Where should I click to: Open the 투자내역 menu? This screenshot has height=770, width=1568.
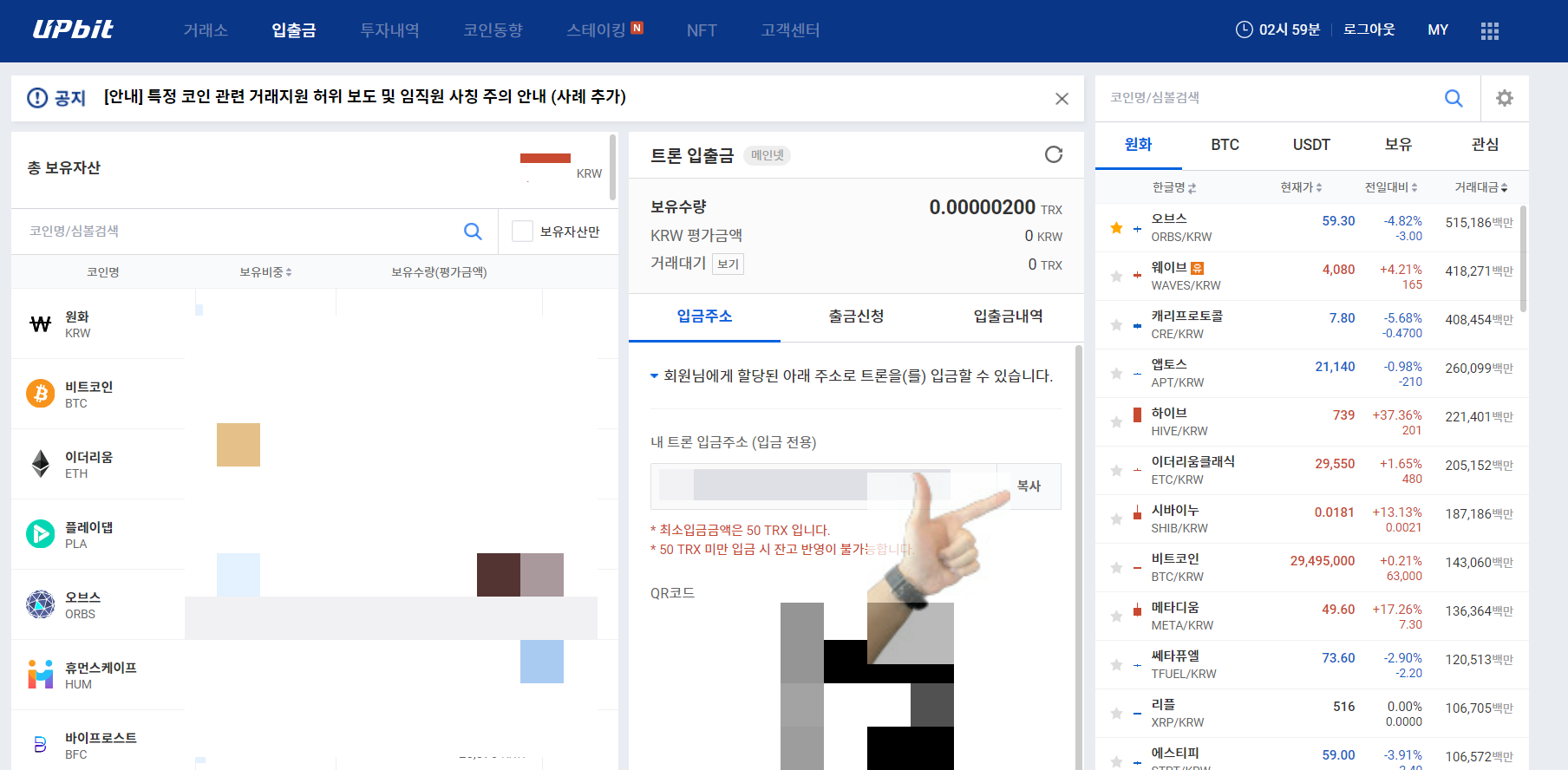point(390,30)
